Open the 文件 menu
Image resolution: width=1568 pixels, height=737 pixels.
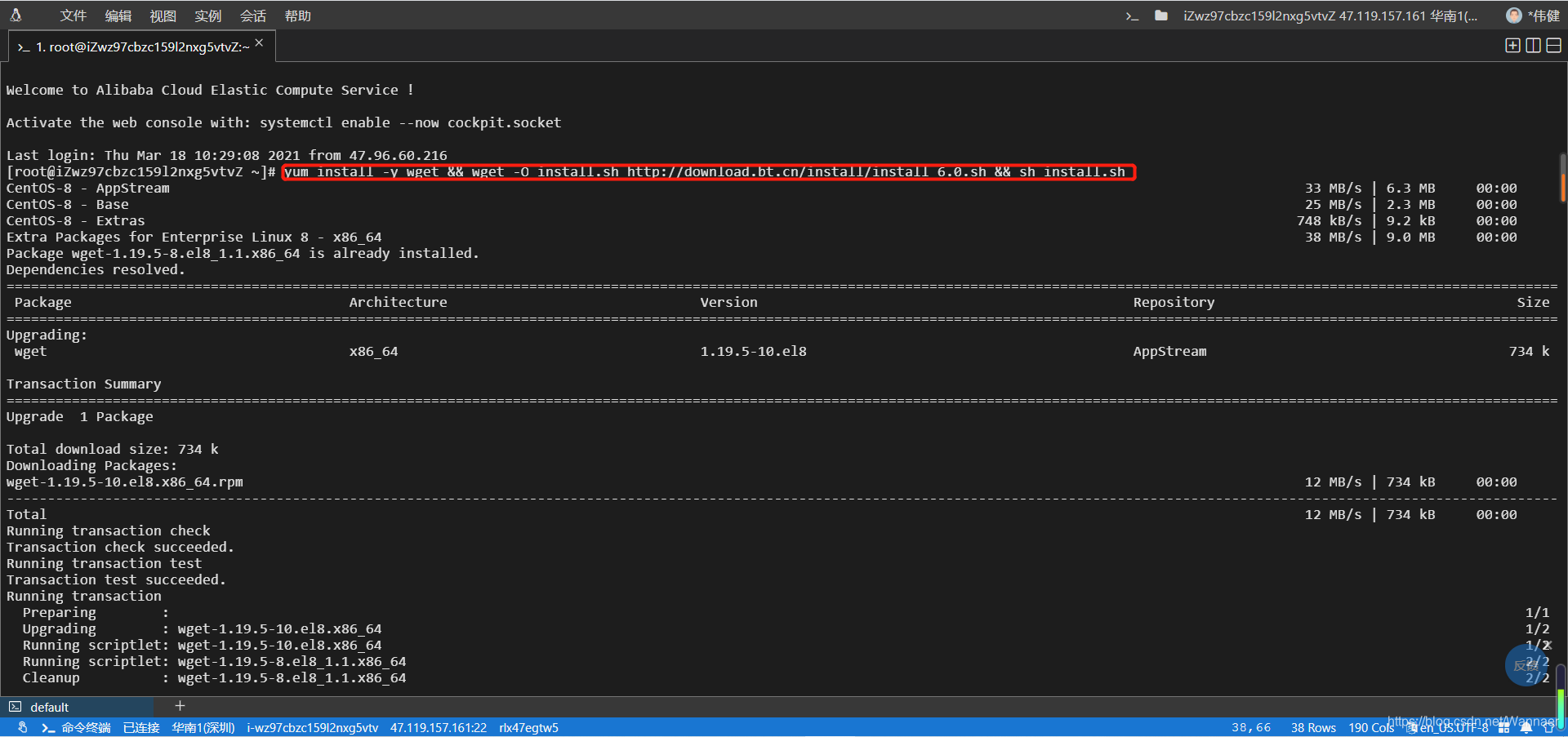click(73, 16)
